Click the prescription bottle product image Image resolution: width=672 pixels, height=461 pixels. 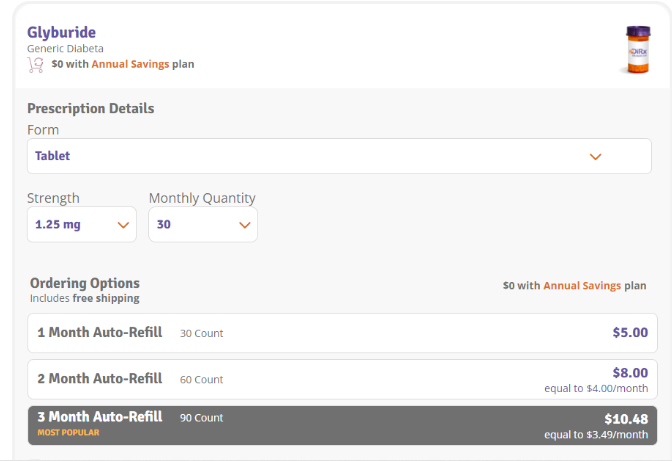coord(636,49)
